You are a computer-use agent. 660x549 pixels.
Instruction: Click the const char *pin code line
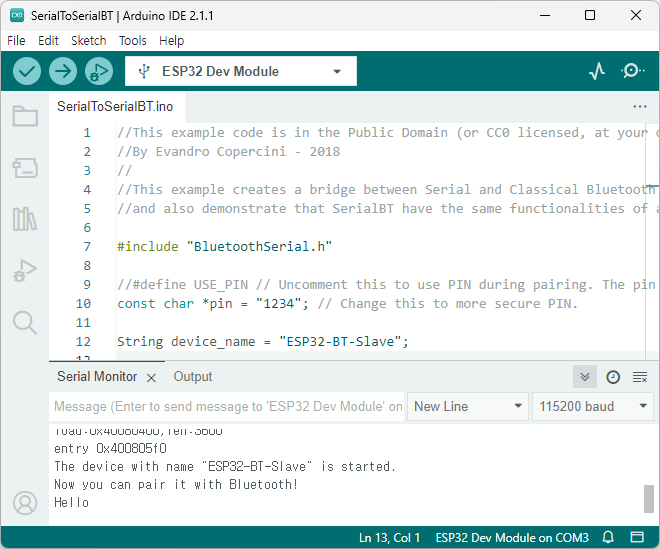(348, 304)
